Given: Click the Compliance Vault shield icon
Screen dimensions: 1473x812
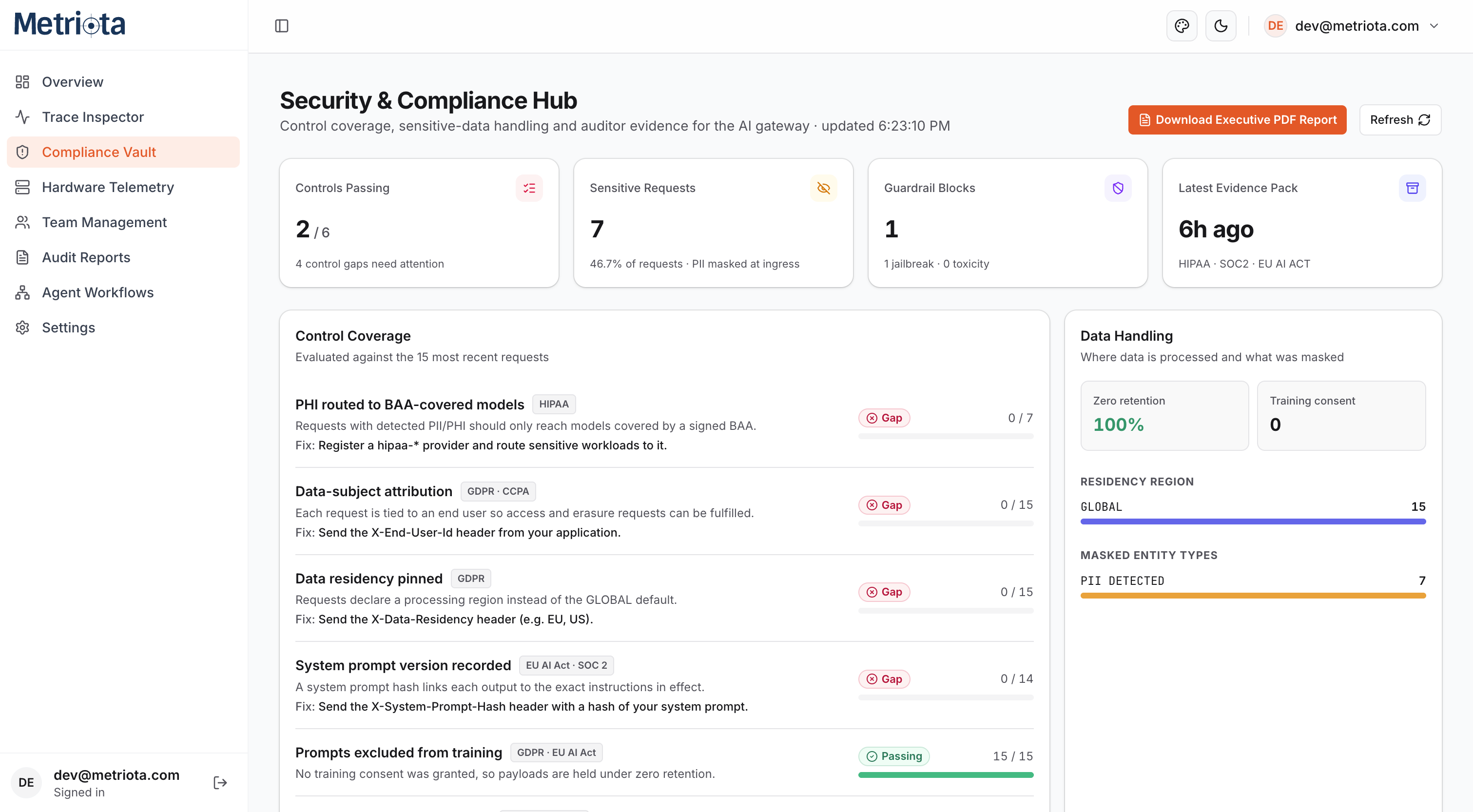Looking at the screenshot, I should pyautogui.click(x=22, y=152).
